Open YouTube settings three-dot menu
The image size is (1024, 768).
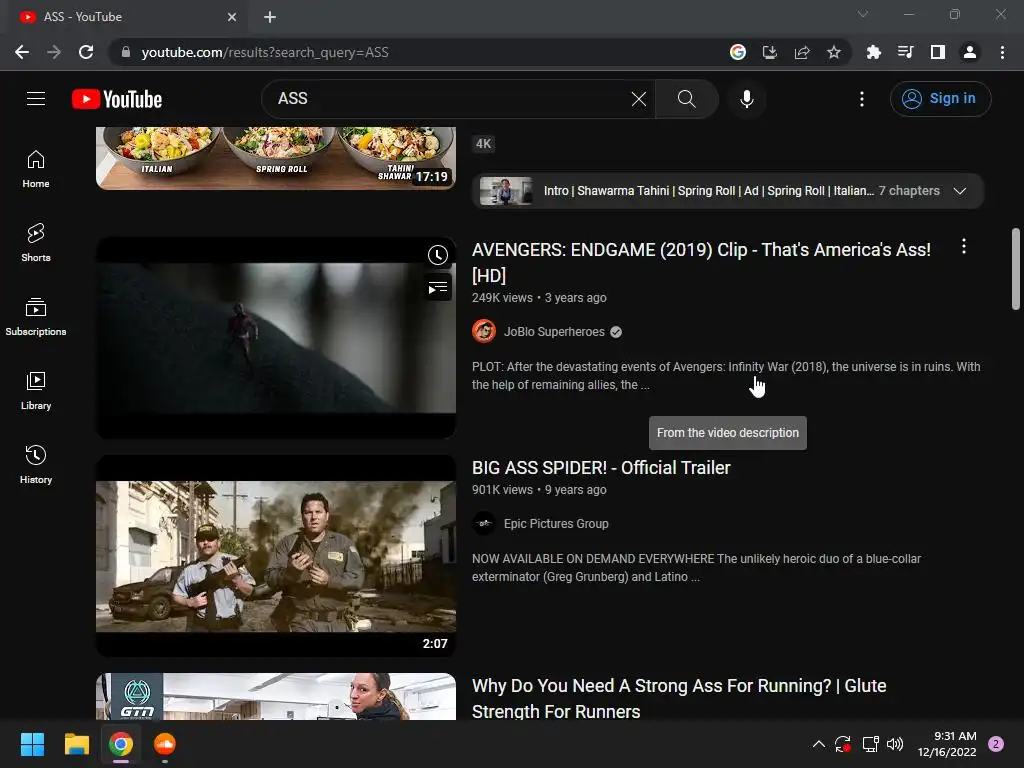(x=862, y=99)
